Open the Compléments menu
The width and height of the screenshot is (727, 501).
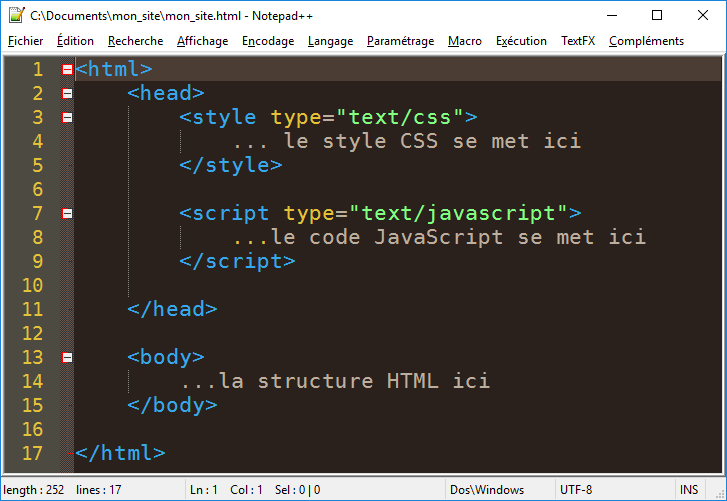coord(646,41)
